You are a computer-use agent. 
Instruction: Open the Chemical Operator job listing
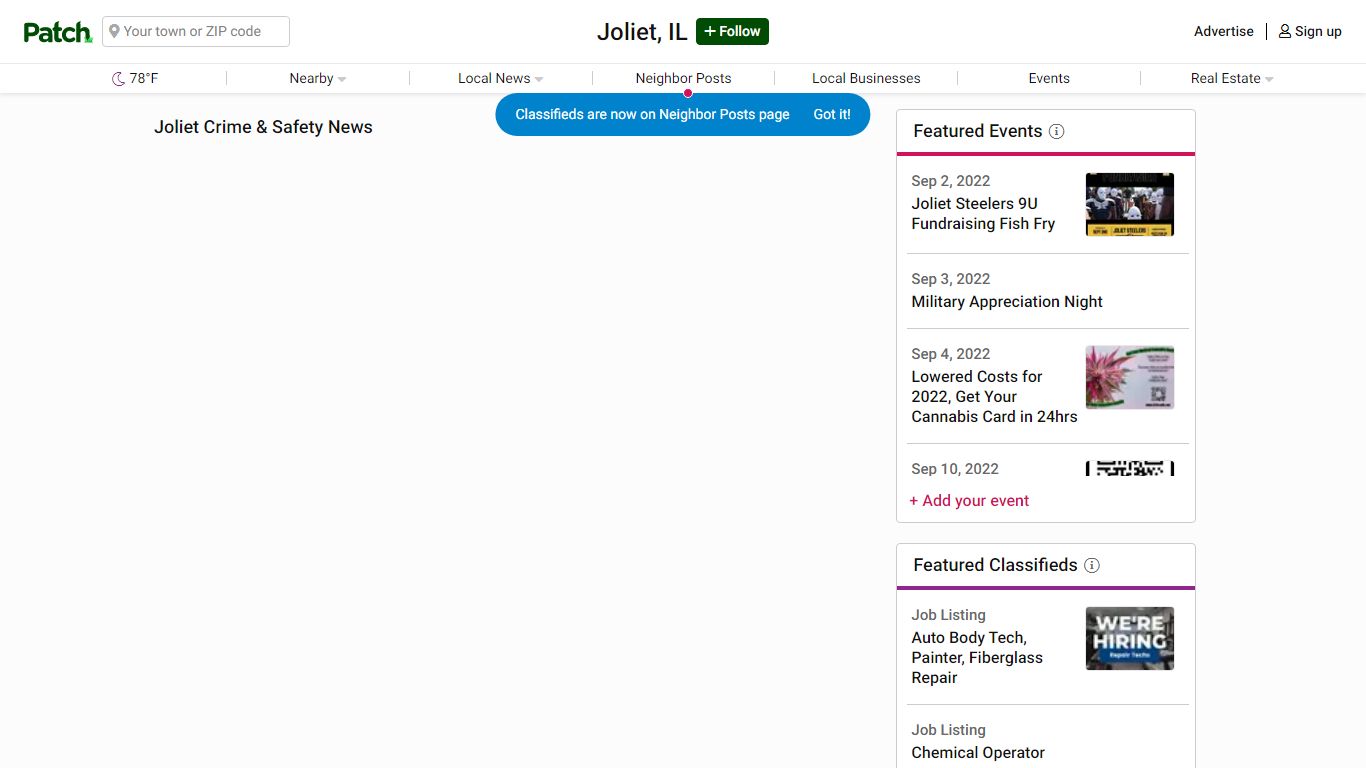978,752
